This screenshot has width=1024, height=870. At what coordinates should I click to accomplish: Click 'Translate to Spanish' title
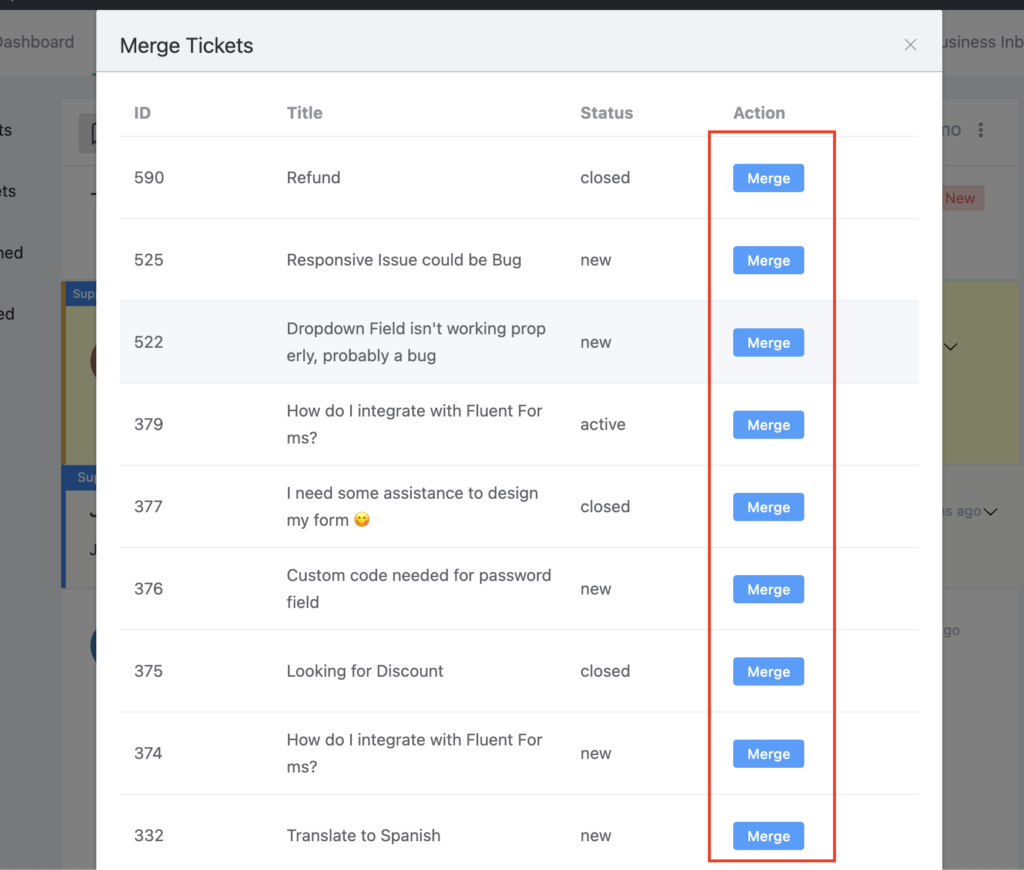pos(364,836)
